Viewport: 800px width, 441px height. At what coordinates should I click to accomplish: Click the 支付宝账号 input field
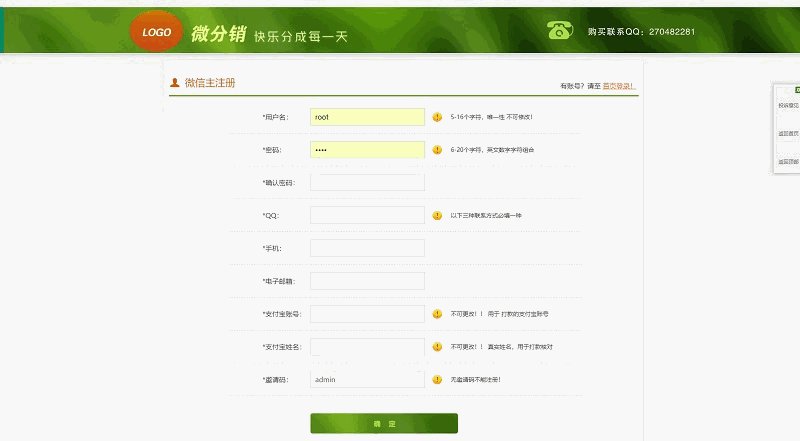click(367, 314)
